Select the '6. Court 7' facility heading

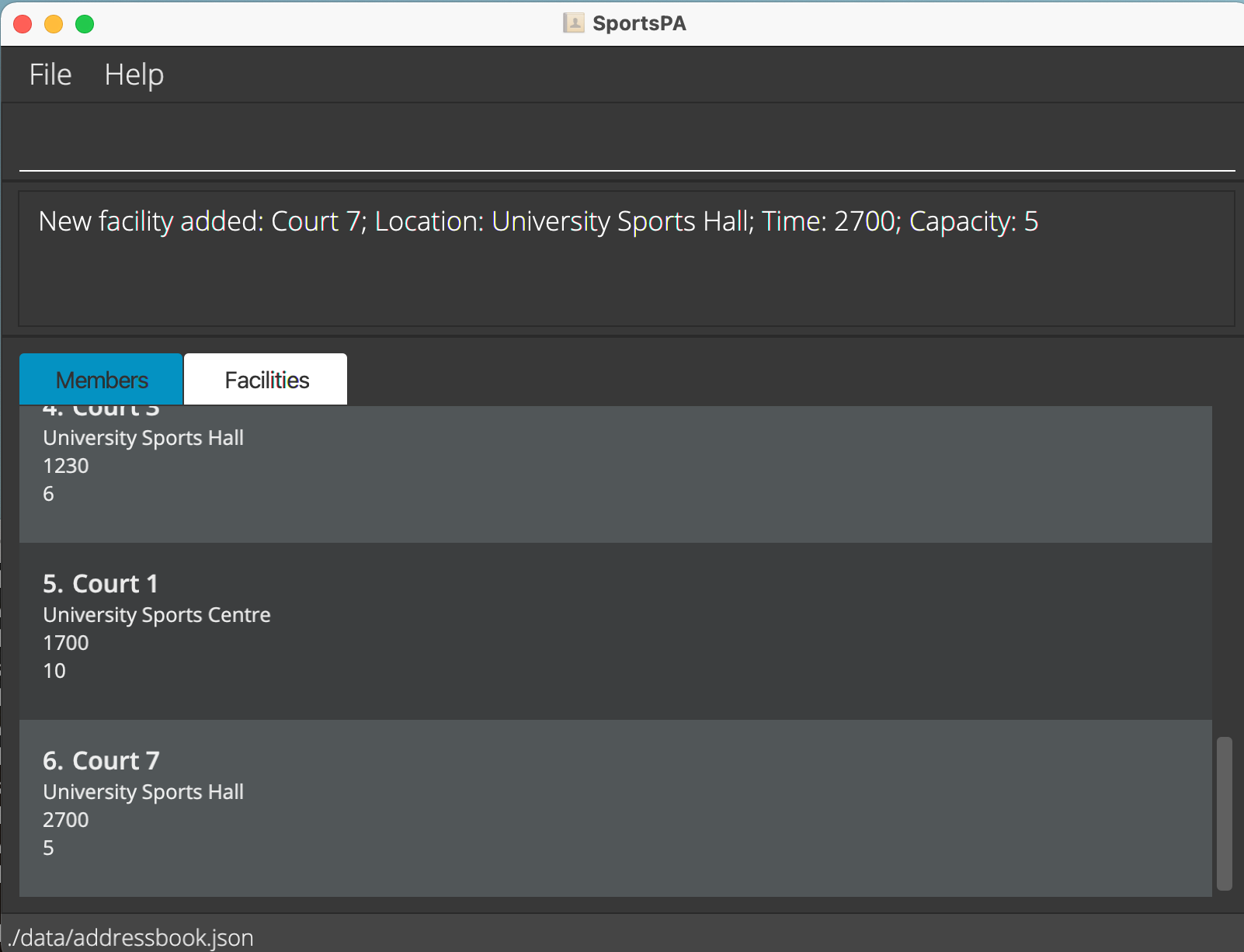tap(101, 760)
